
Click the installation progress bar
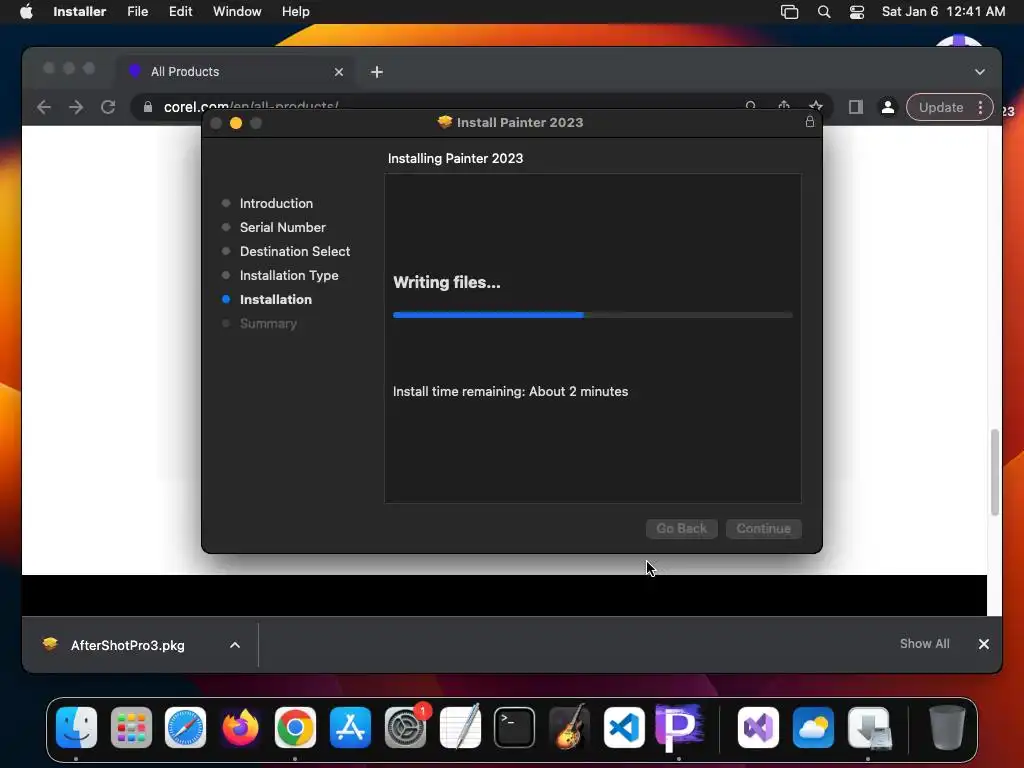[x=592, y=315]
